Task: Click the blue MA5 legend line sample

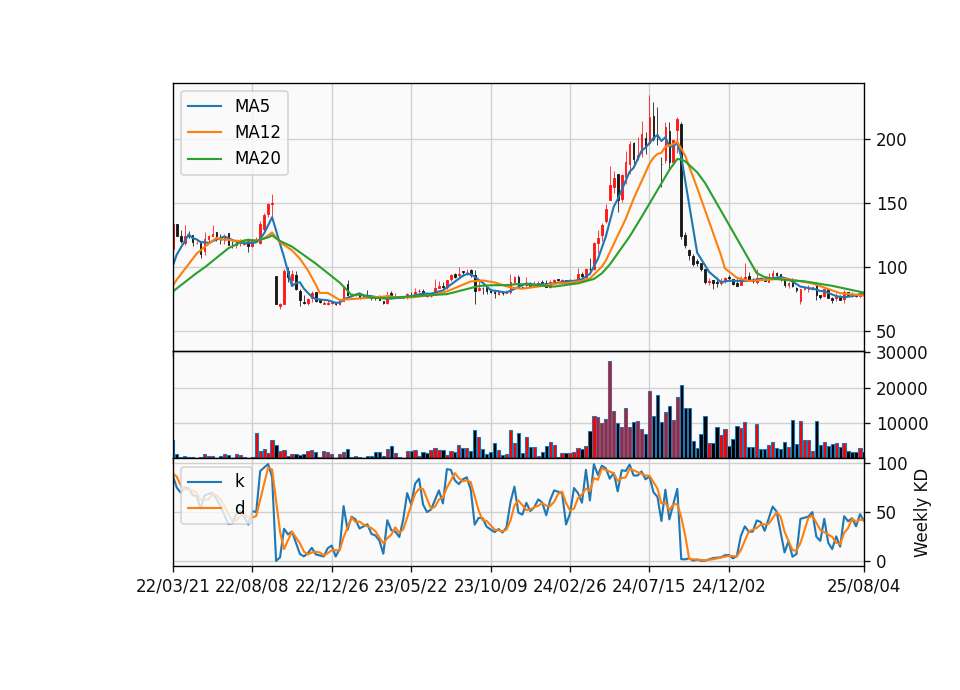Action: point(204,106)
